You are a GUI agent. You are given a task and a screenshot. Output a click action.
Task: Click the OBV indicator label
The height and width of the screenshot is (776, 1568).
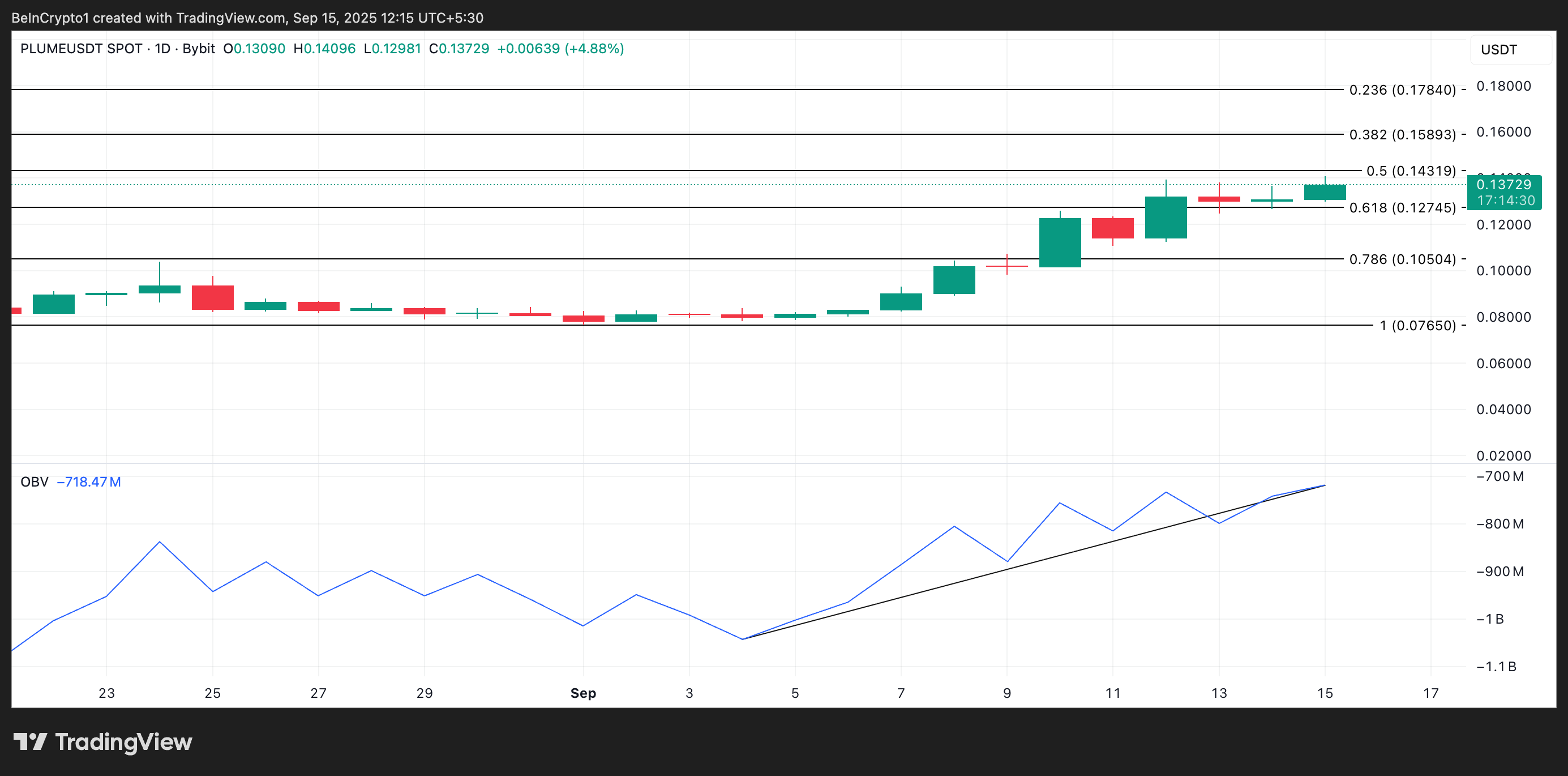[x=33, y=482]
